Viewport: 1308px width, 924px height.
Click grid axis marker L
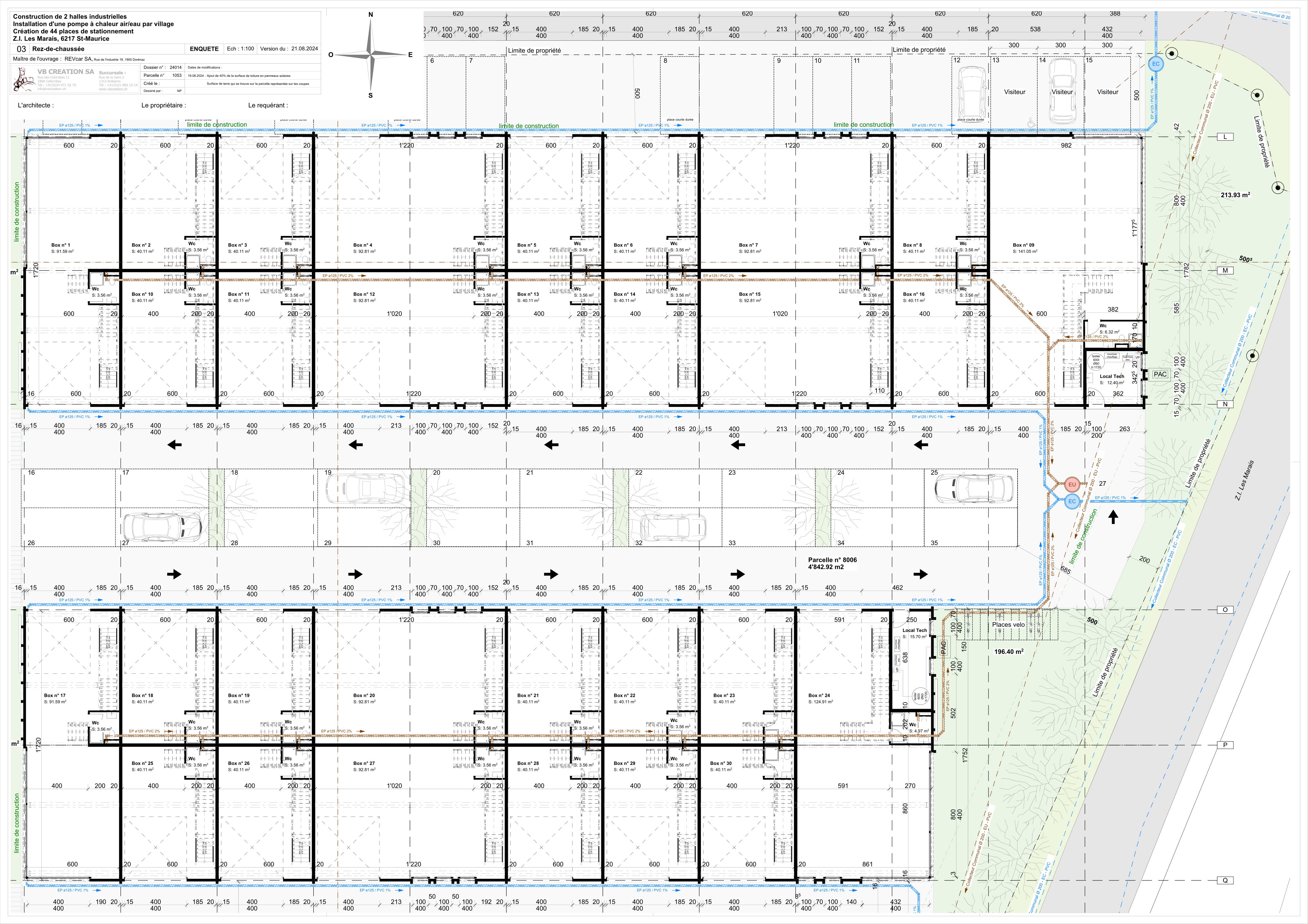[x=1225, y=137]
